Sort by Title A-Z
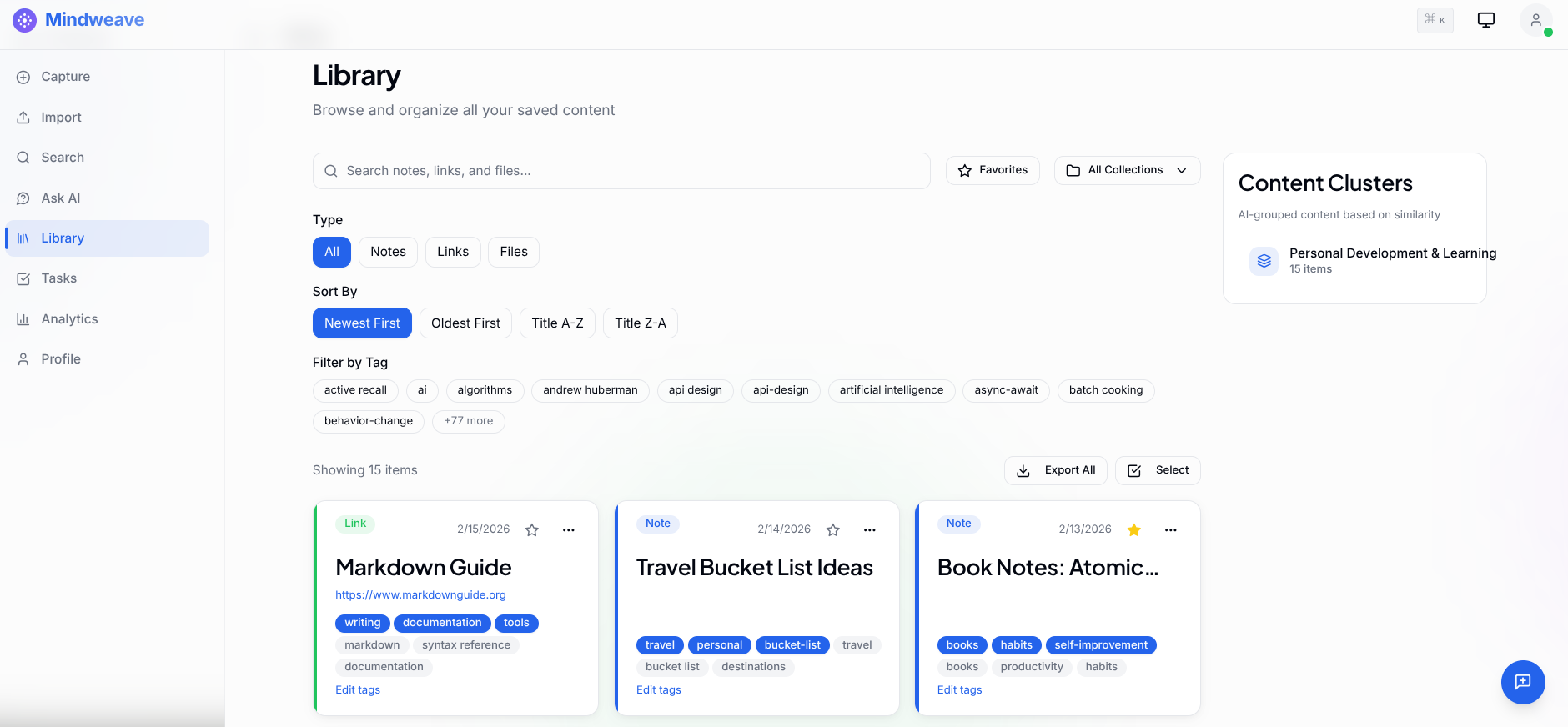Viewport: 1568px width, 727px height. 557,323
